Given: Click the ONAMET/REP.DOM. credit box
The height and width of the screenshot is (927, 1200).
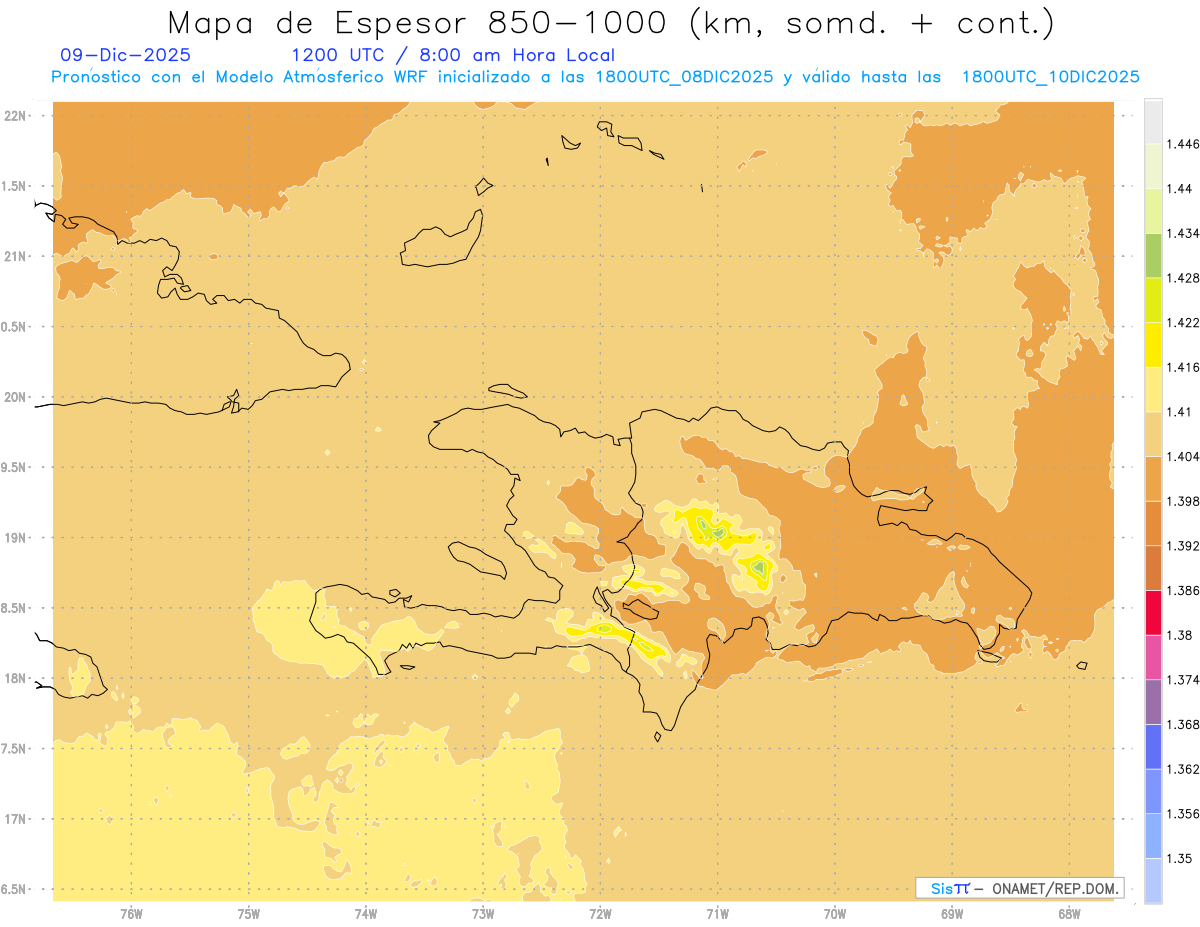Looking at the screenshot, I should (x=1020, y=888).
